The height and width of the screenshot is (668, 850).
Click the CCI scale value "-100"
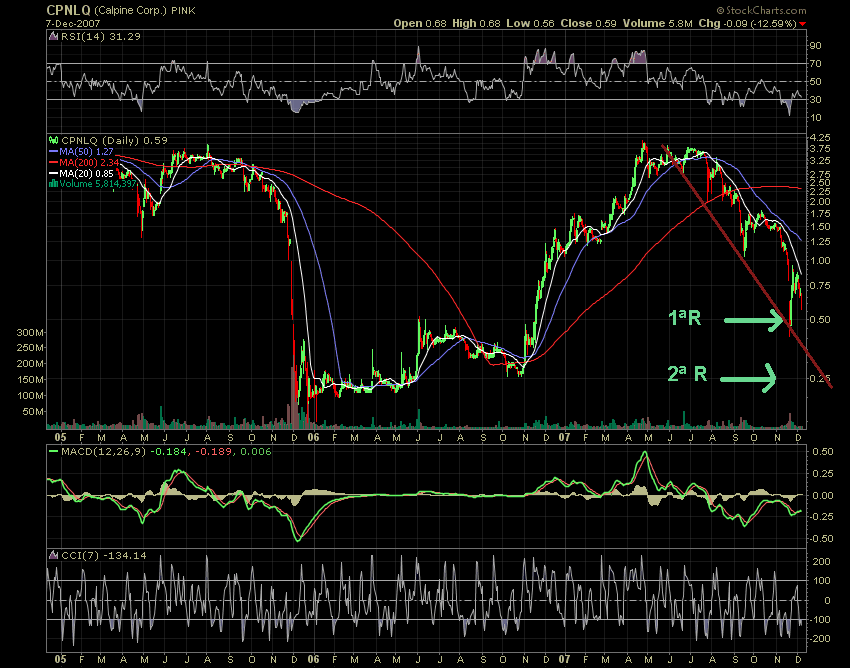coord(820,619)
